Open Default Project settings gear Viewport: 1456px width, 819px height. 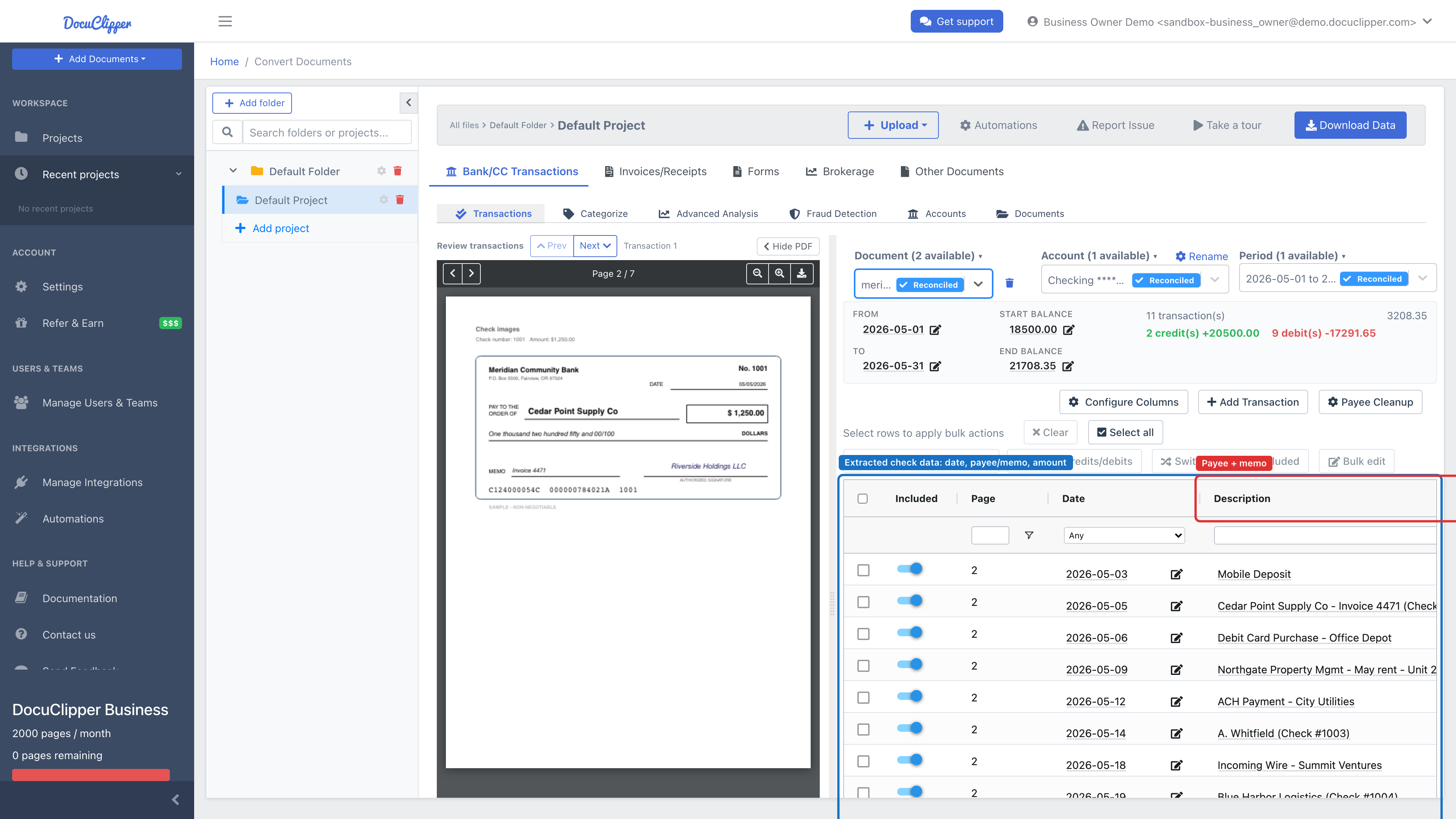(x=384, y=199)
